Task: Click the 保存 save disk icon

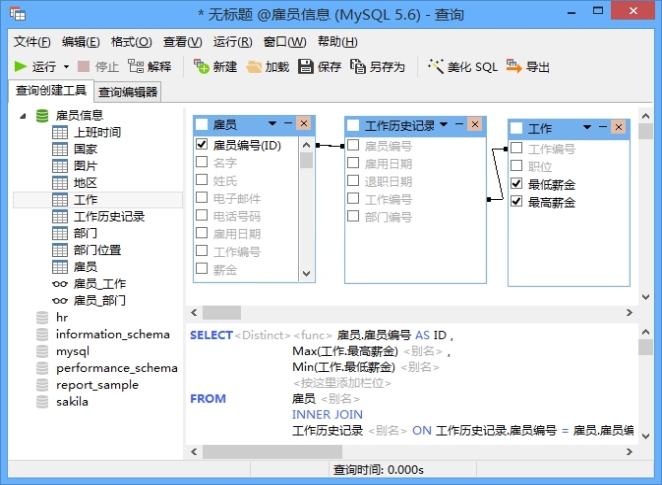Action: click(306, 67)
